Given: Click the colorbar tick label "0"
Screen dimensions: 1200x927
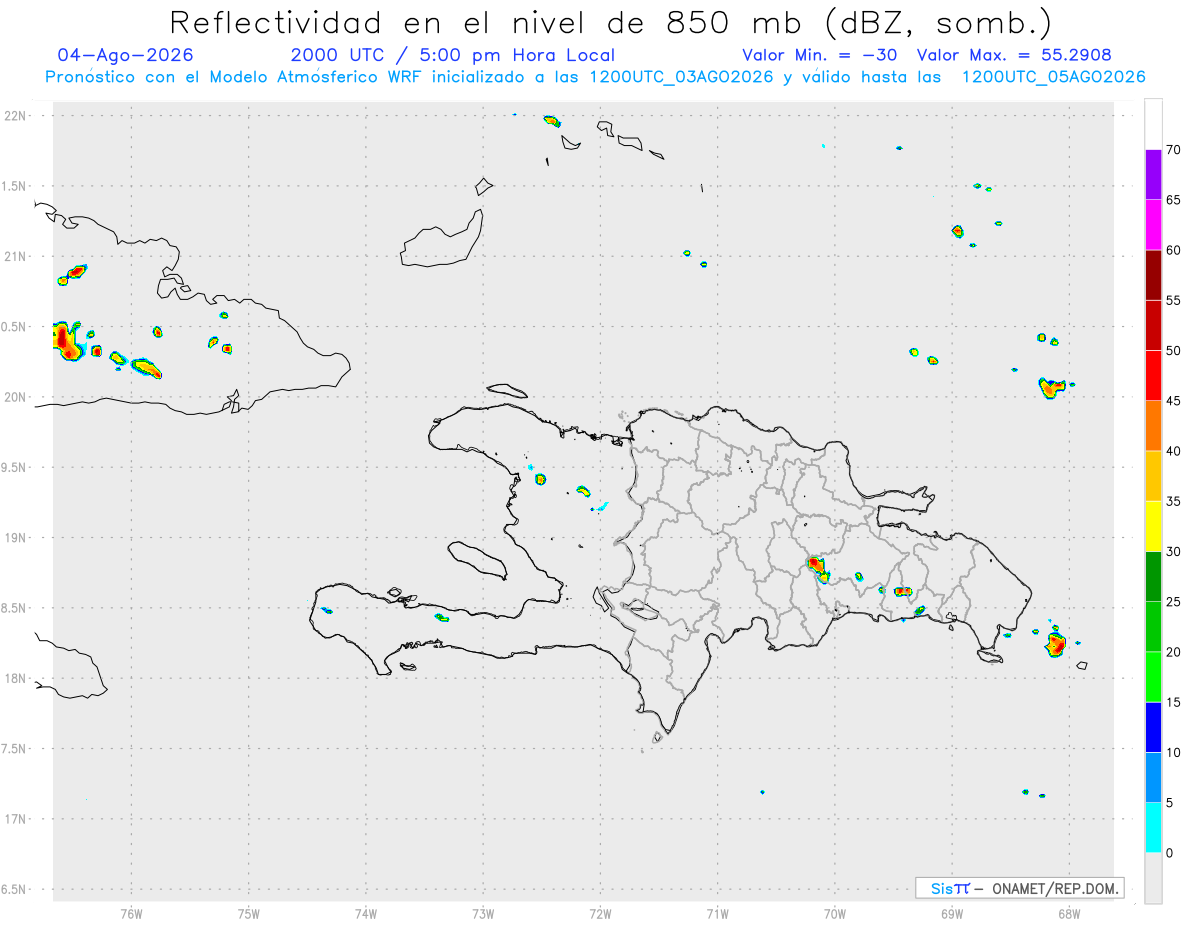Looking at the screenshot, I should tap(1169, 853).
